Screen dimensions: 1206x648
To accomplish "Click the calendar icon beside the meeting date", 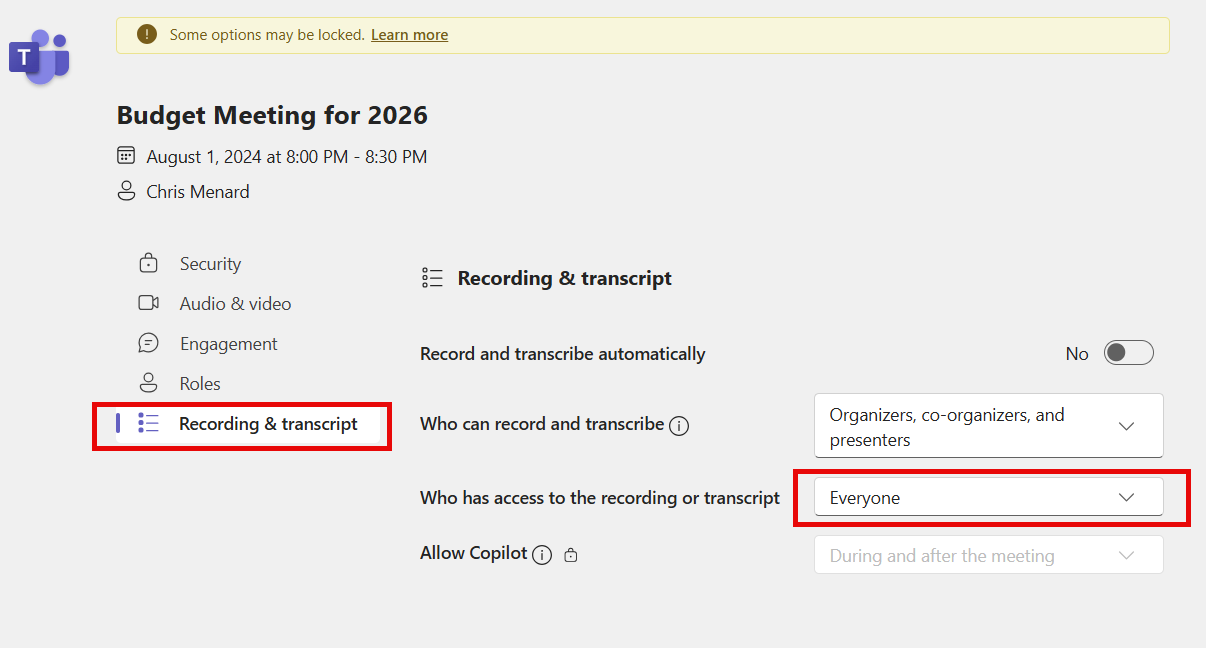I will [x=126, y=155].
